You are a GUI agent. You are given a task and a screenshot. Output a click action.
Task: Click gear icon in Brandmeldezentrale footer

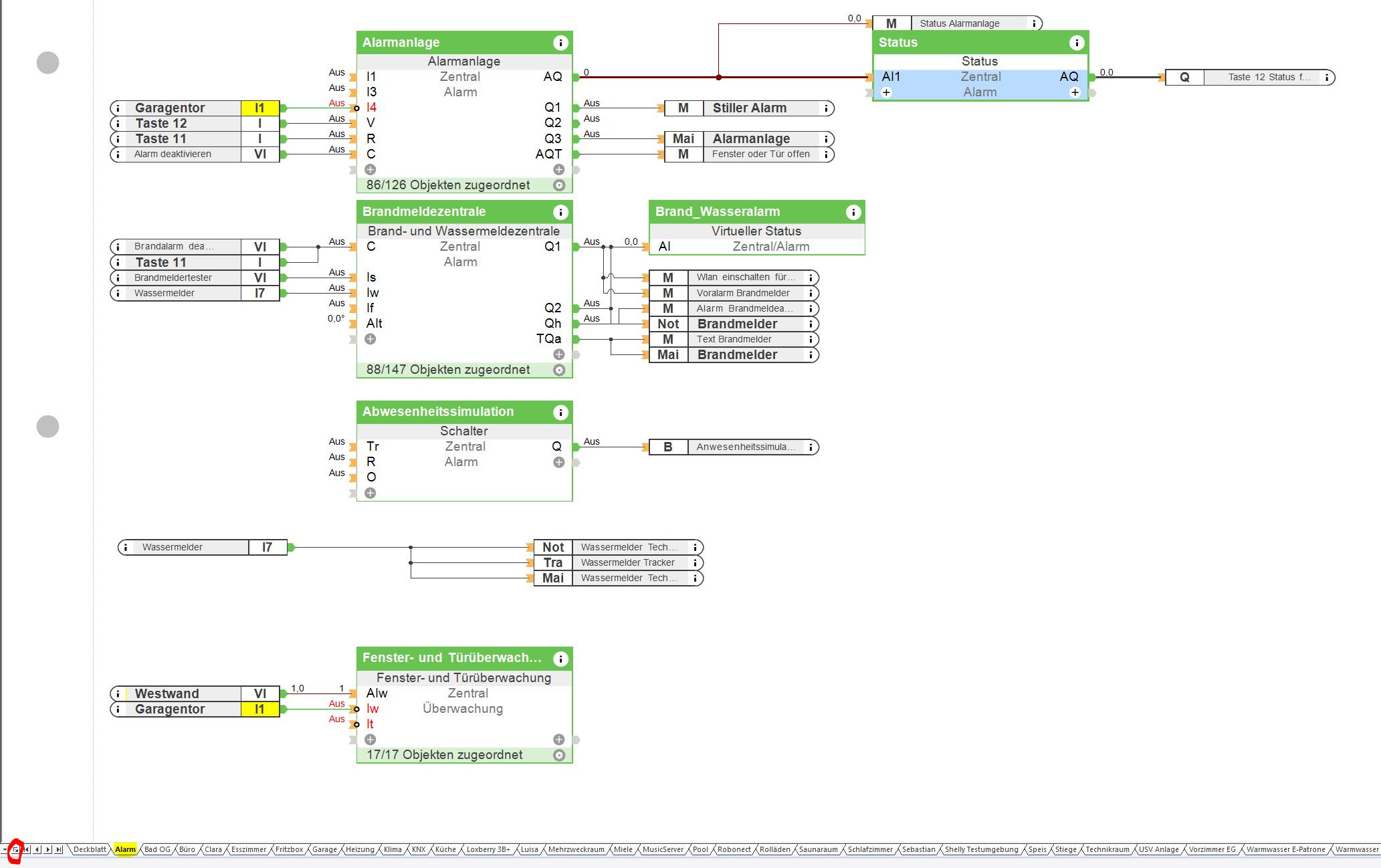click(x=559, y=370)
